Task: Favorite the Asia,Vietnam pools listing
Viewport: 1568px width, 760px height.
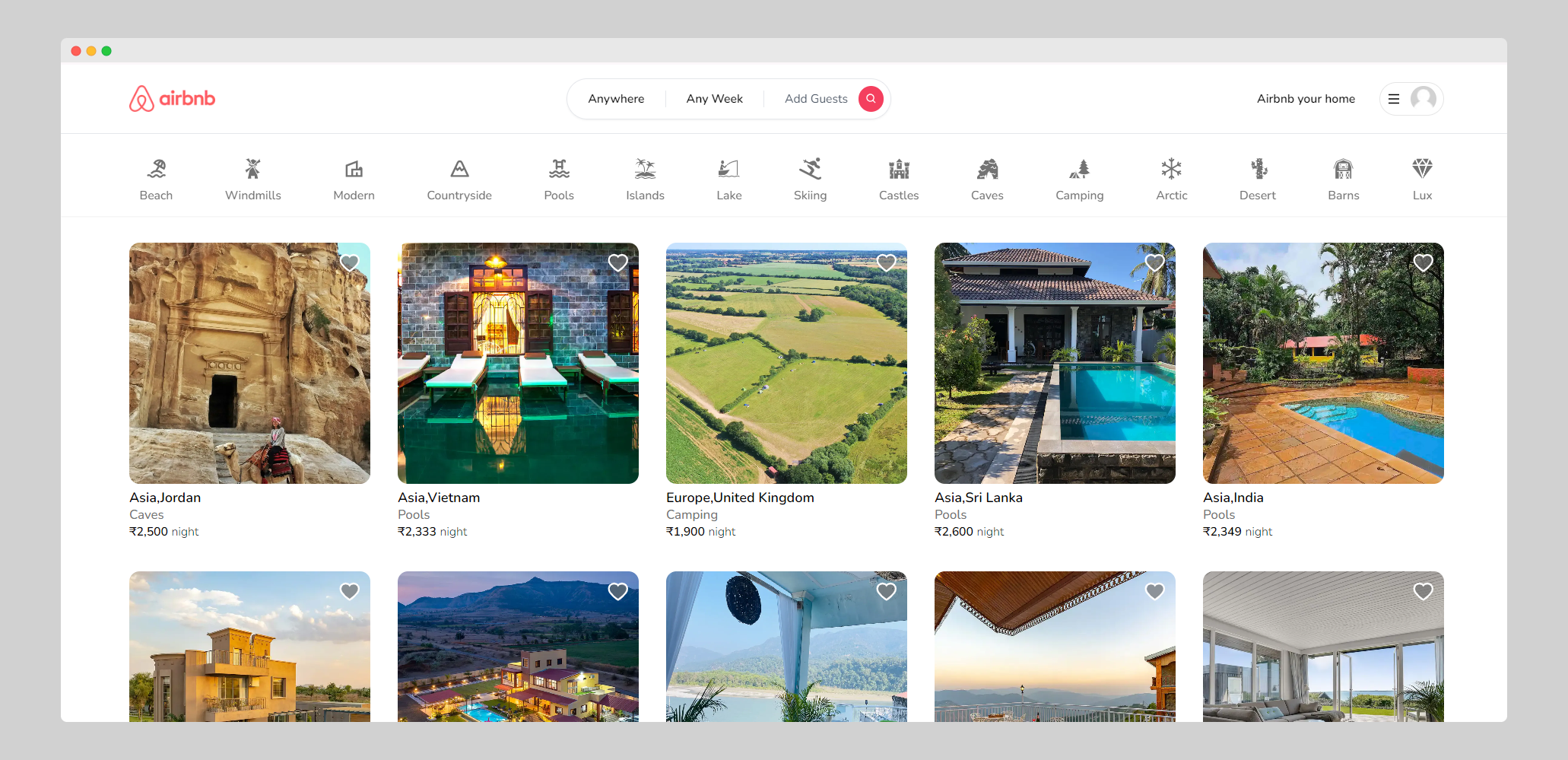Action: (x=617, y=262)
